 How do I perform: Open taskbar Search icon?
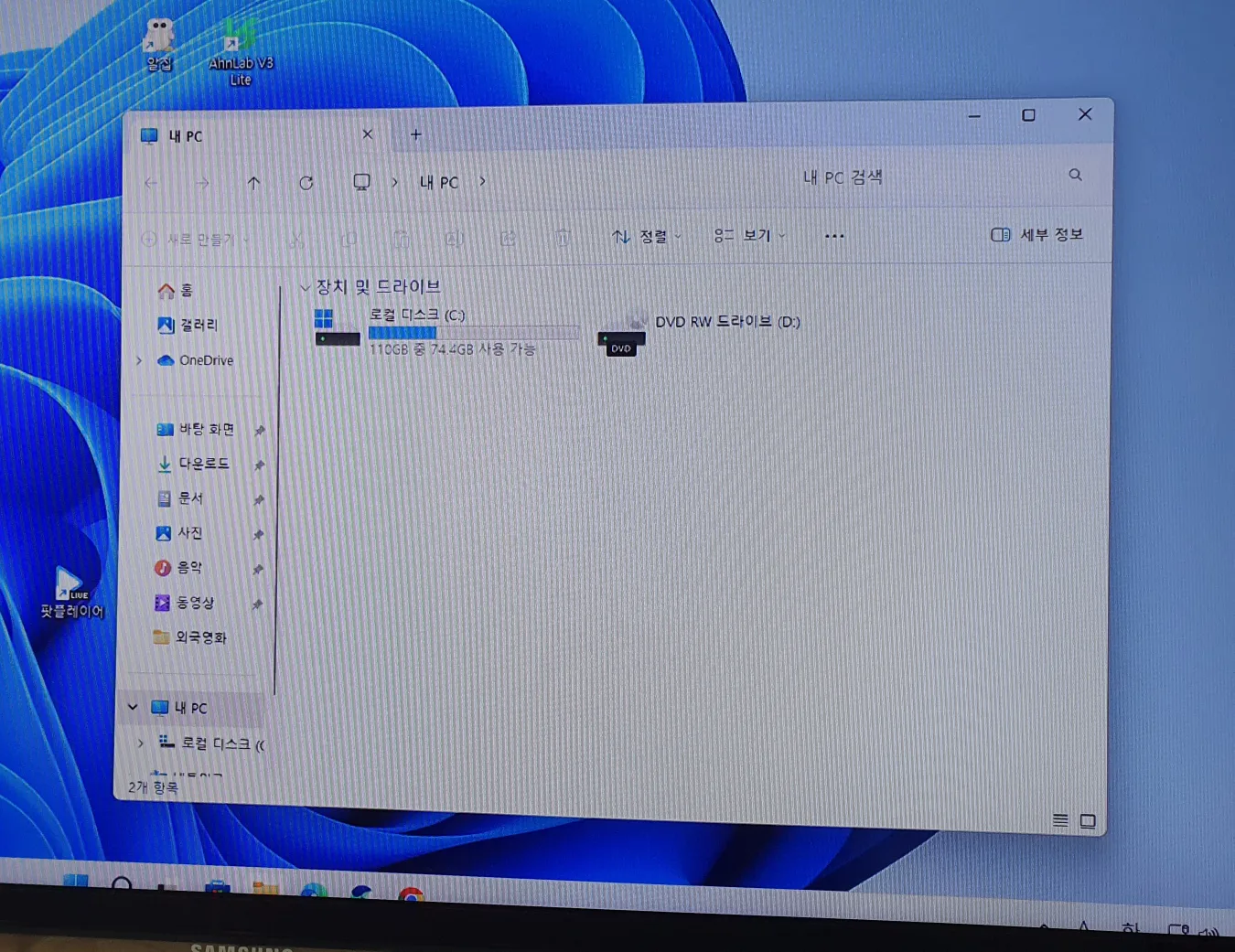tap(122, 884)
